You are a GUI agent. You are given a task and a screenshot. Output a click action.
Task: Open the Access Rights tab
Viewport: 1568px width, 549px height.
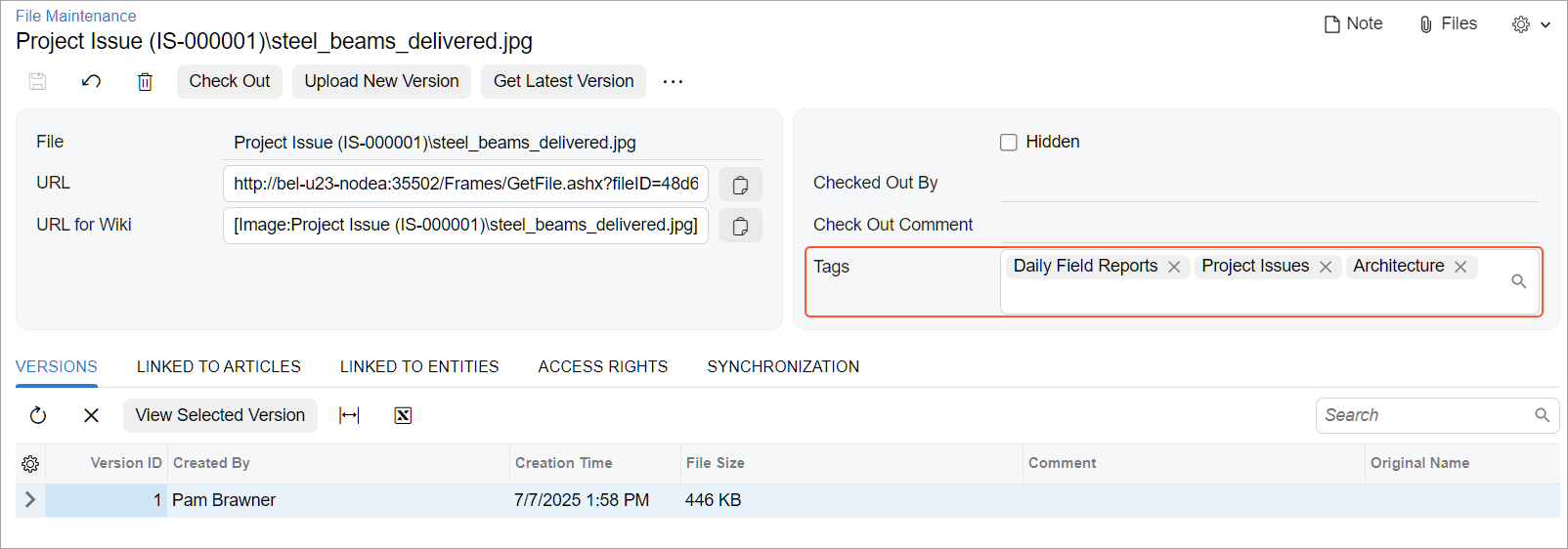[x=602, y=366]
